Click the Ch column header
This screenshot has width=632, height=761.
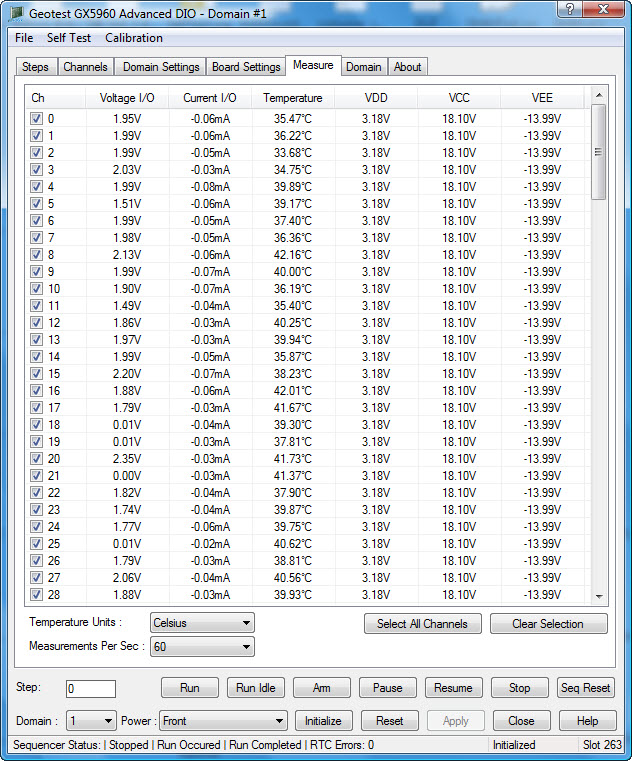(55, 98)
